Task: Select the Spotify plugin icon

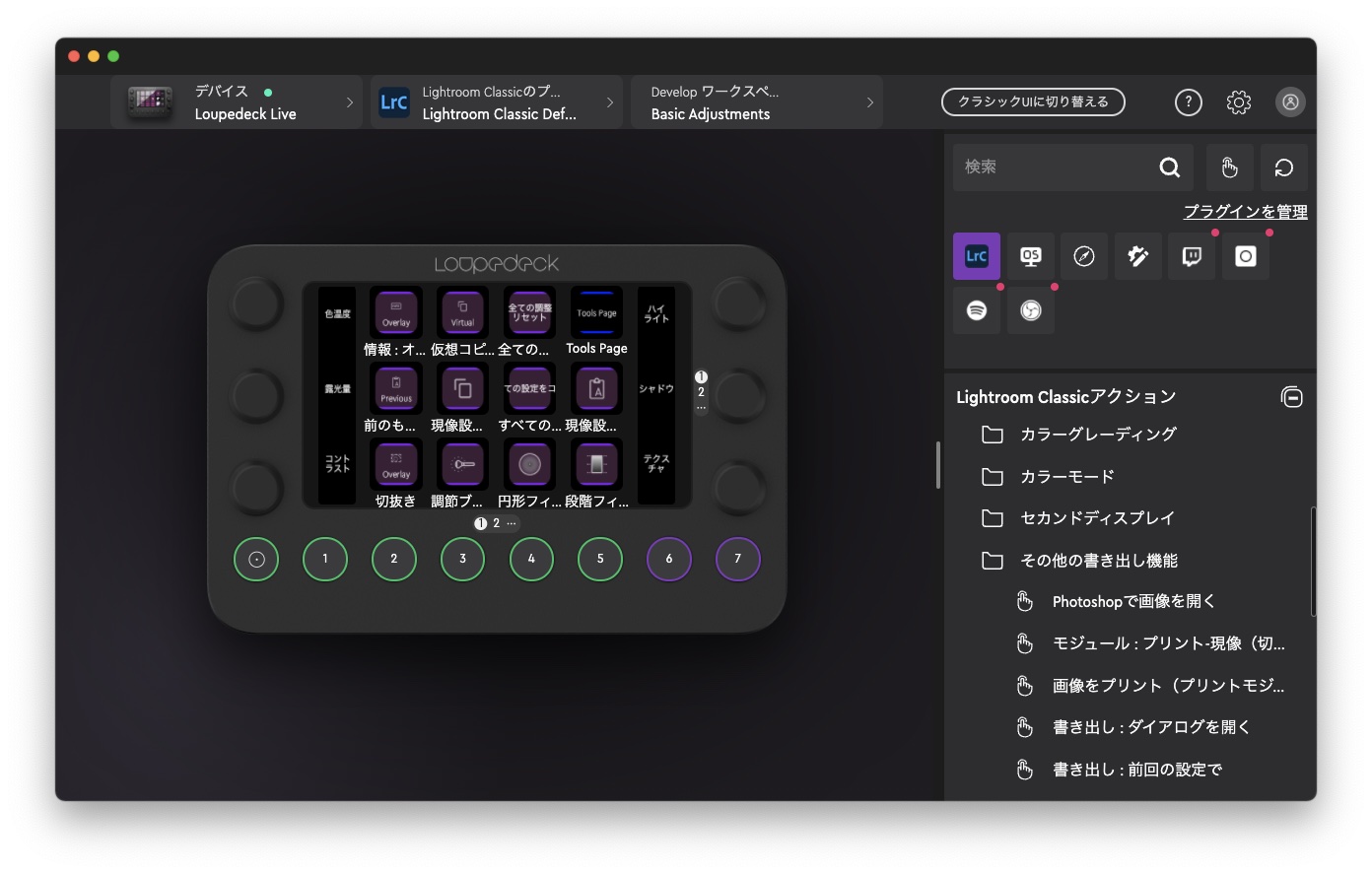Action: tap(977, 310)
